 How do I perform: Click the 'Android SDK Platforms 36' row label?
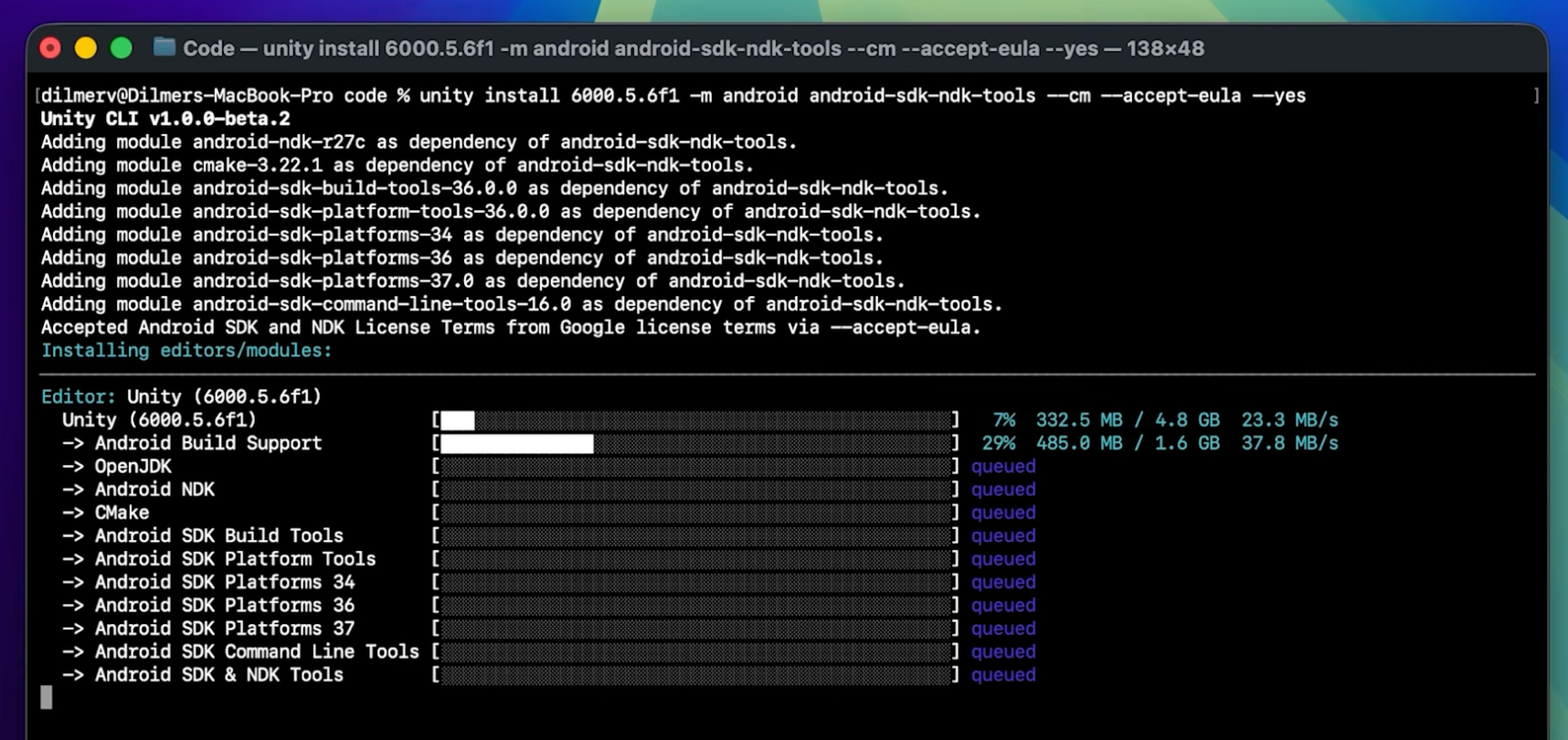[225, 606]
